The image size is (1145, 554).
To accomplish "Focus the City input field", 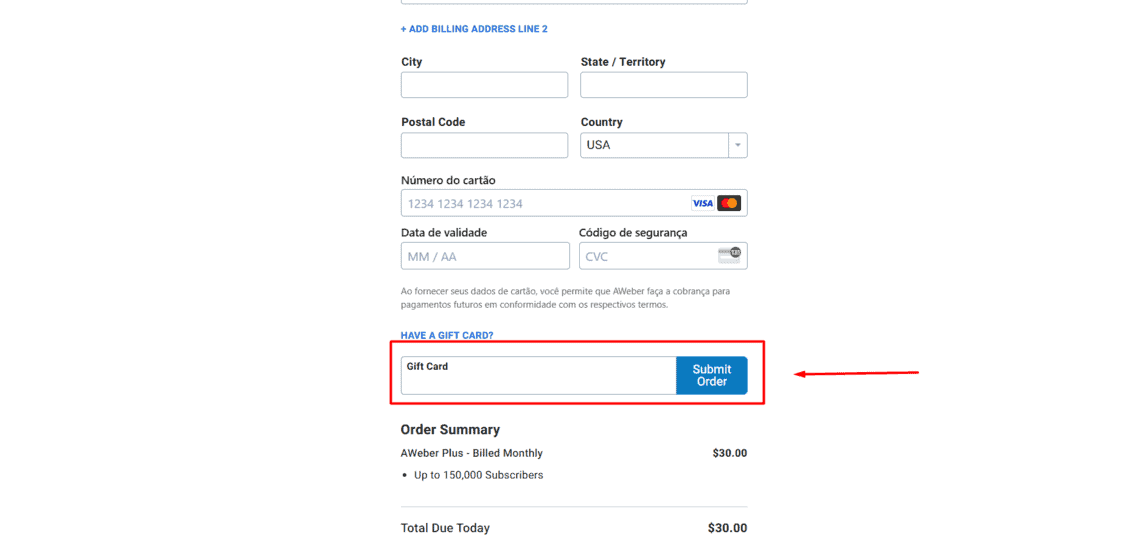I will tap(484, 85).
